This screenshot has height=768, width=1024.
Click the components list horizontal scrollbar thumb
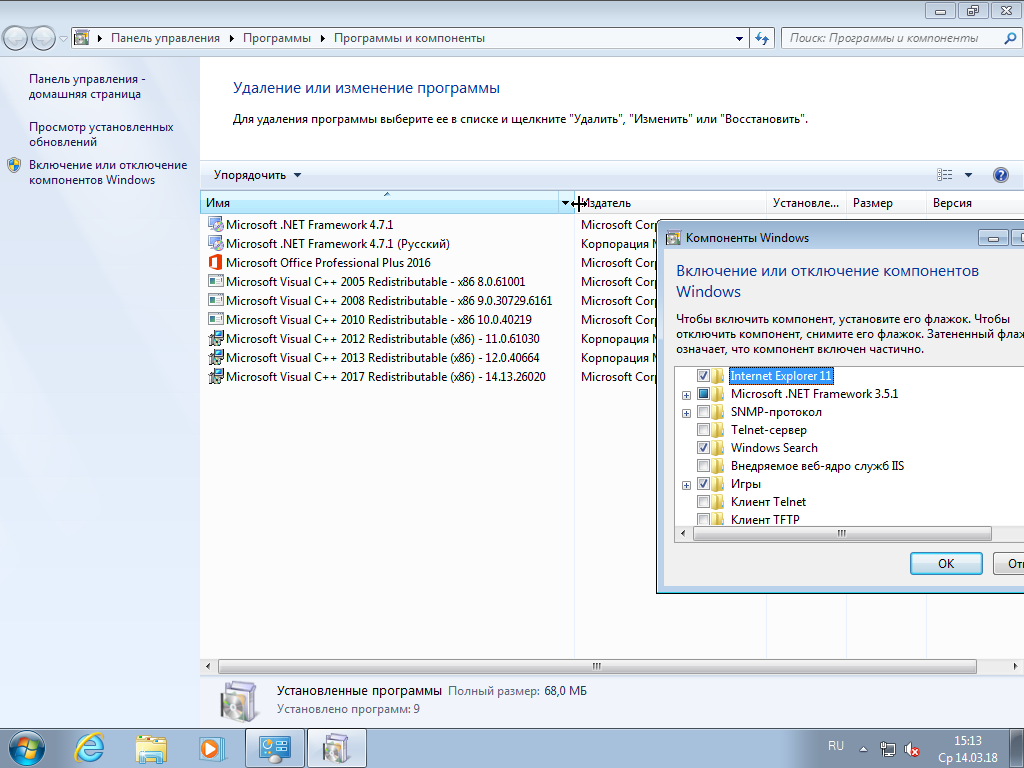(842, 534)
